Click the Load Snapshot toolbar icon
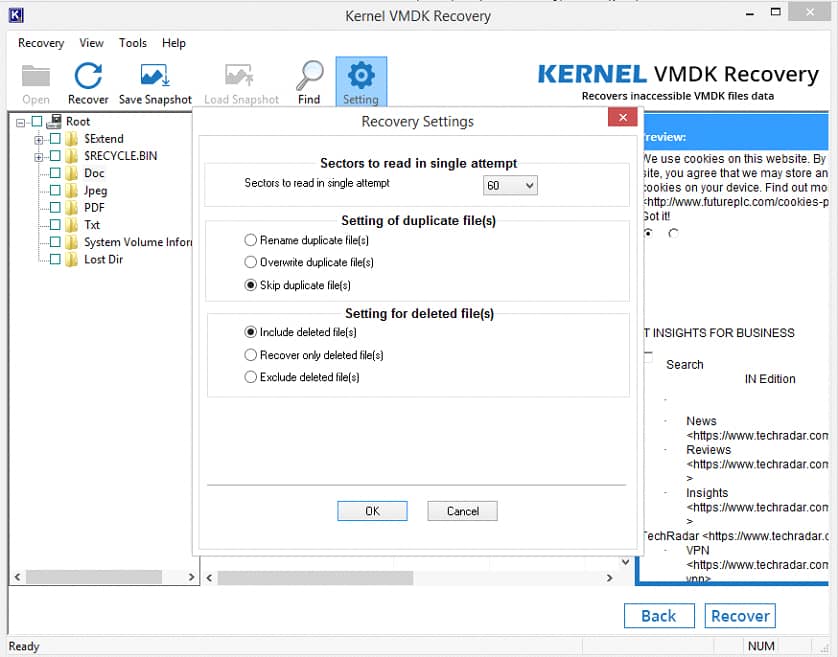 tap(239, 75)
